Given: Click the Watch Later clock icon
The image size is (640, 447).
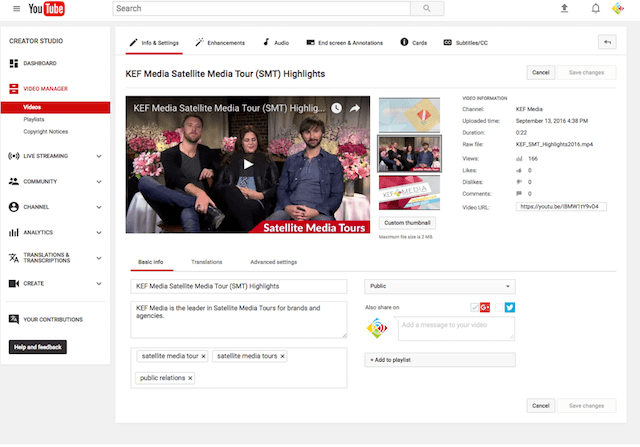Looking at the screenshot, I should [337, 108].
